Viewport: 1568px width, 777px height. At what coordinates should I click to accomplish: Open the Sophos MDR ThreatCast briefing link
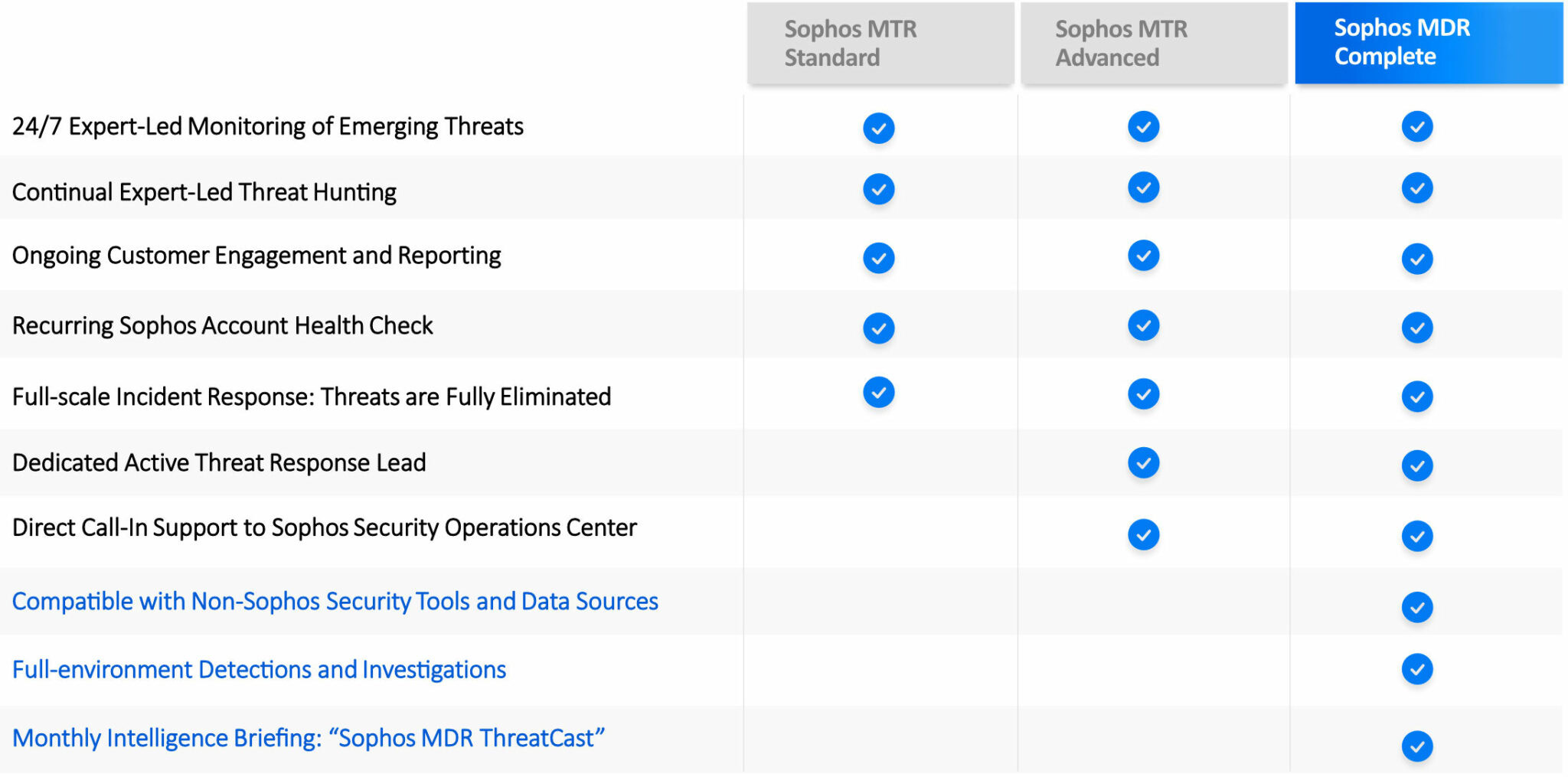coord(309,737)
